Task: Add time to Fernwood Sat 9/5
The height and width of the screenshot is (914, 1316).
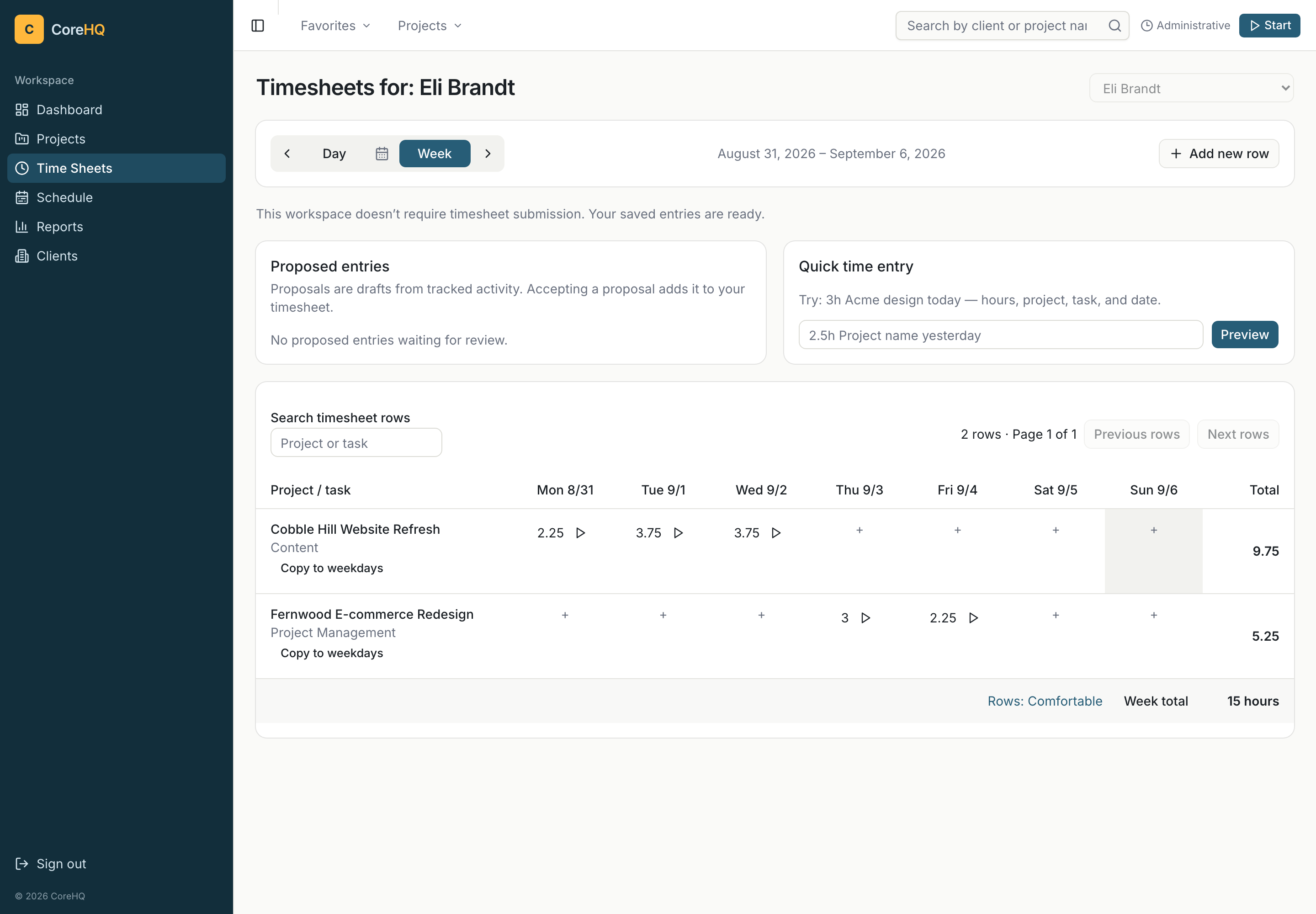Action: [x=1056, y=615]
